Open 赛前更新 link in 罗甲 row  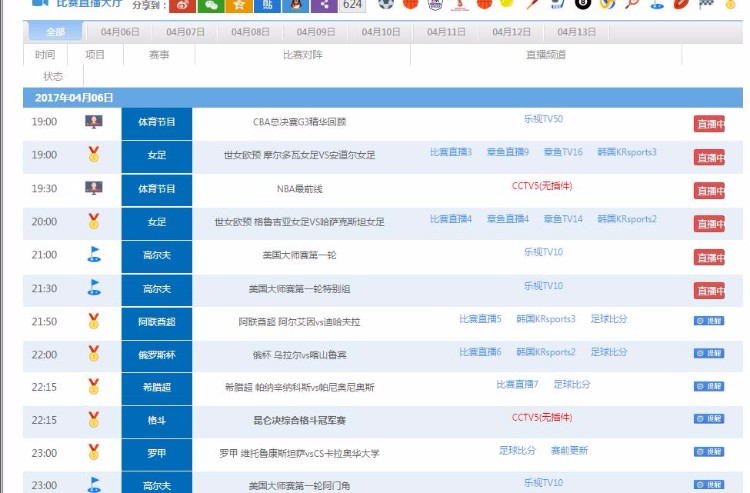[x=569, y=450]
